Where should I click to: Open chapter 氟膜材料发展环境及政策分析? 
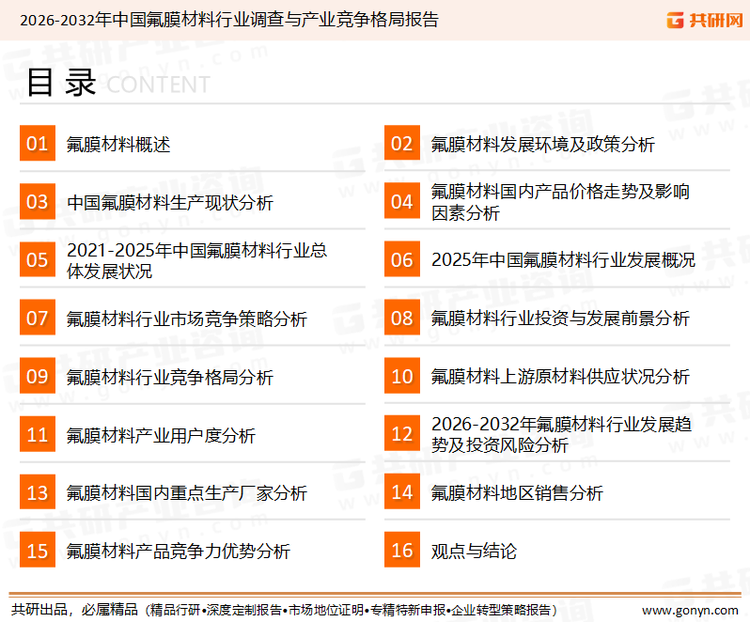coord(542,144)
